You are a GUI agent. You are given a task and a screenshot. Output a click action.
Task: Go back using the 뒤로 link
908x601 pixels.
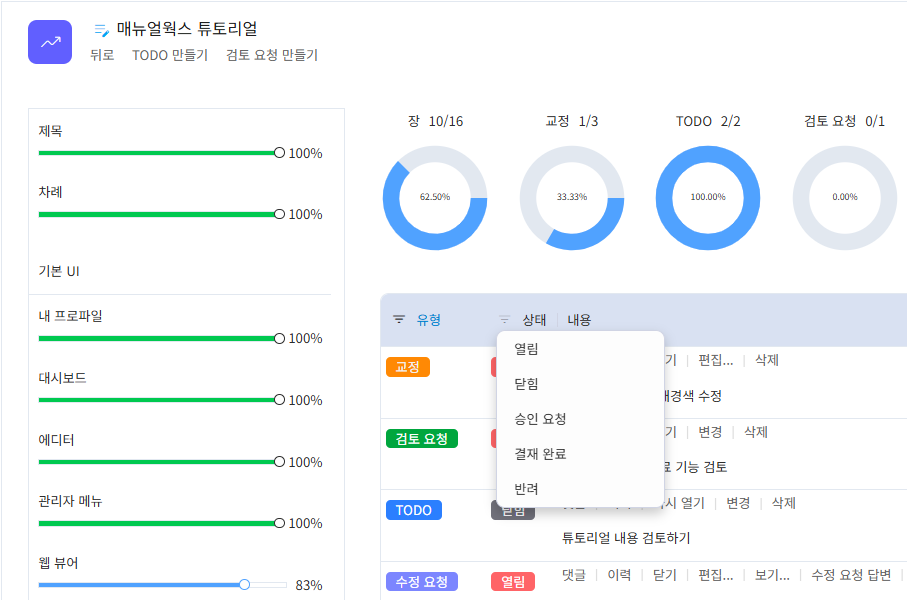coord(102,56)
